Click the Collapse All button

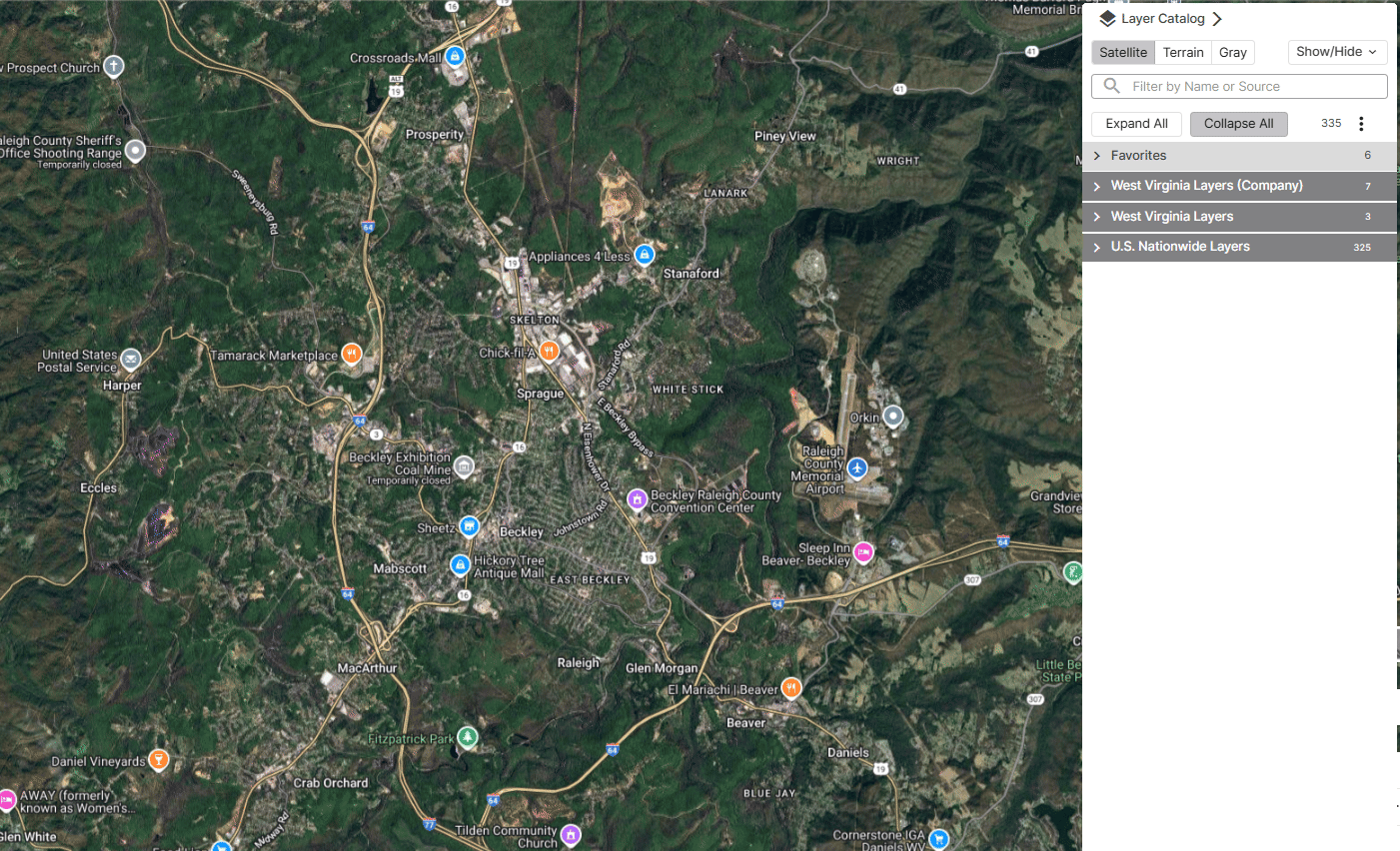1238,123
